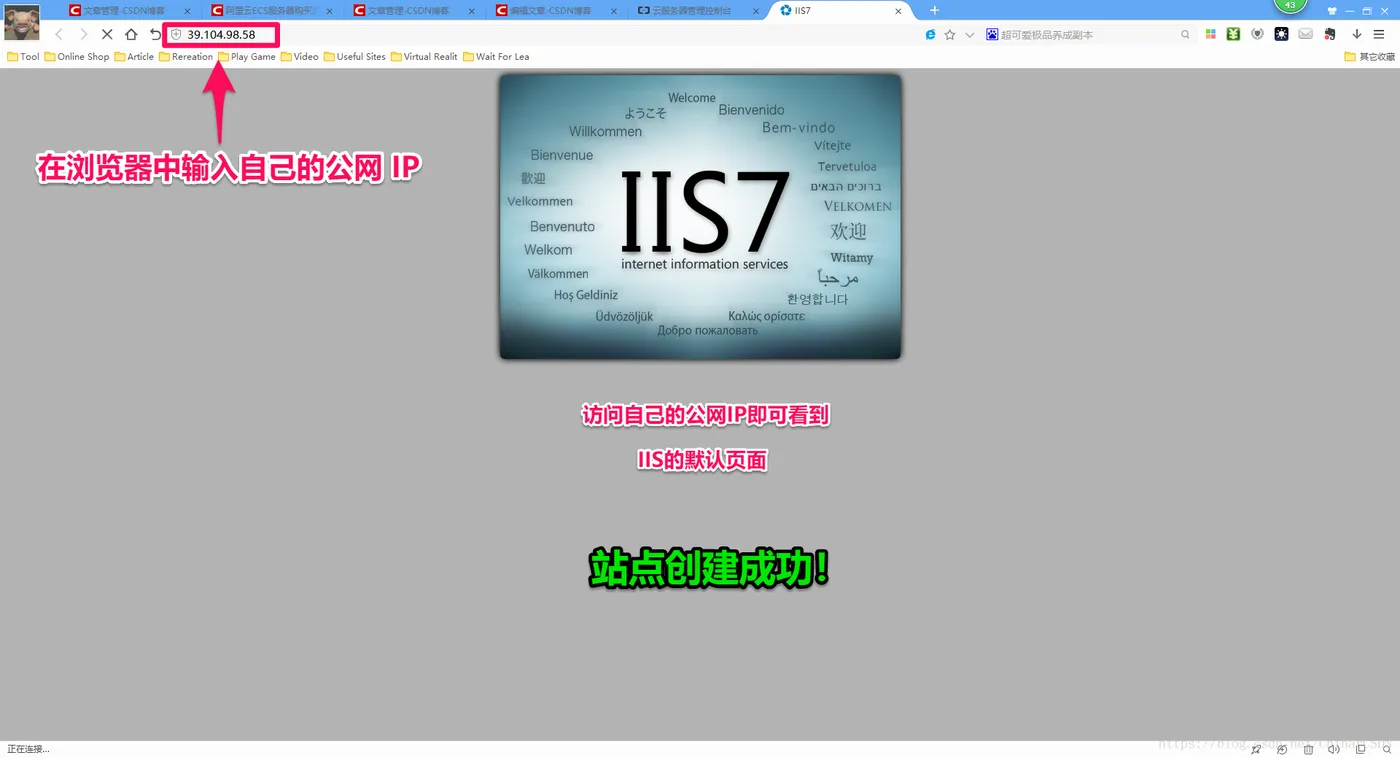Image resolution: width=1400 pixels, height=758 pixels.
Task: Switch to the first 文章管理-CSDN博客 tab
Action: pos(125,10)
